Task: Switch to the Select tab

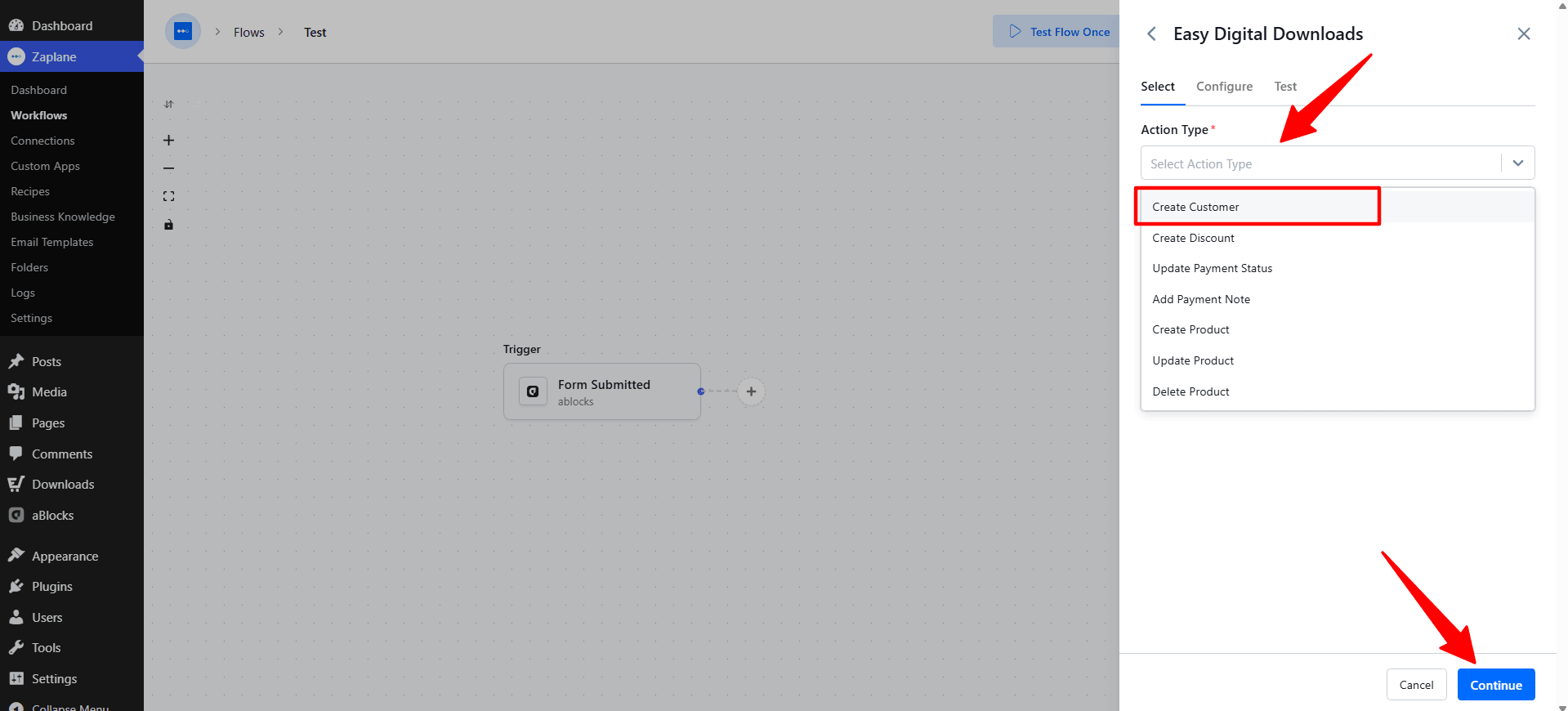Action: pyautogui.click(x=1158, y=87)
